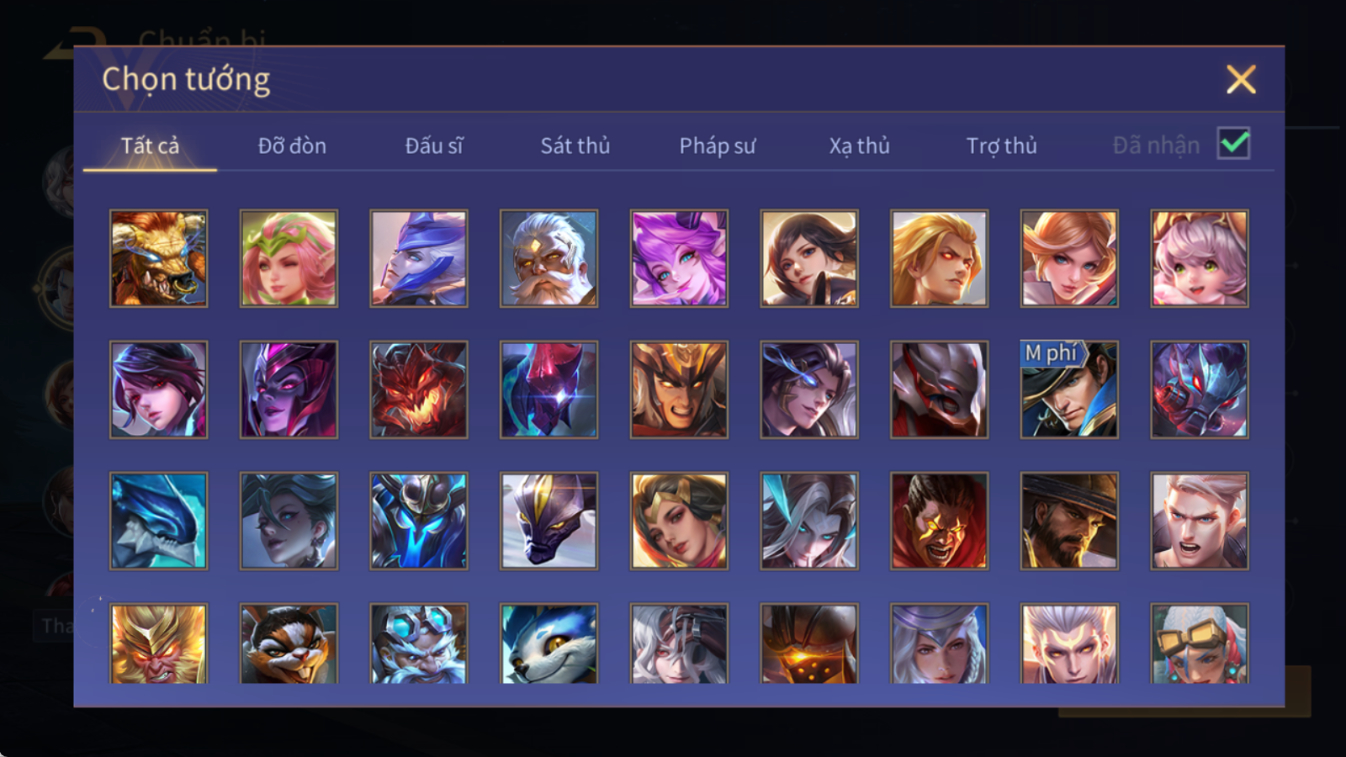This screenshot has width=1346, height=757.
Task: Select the 'Tất cả' tab
Action: [150, 146]
